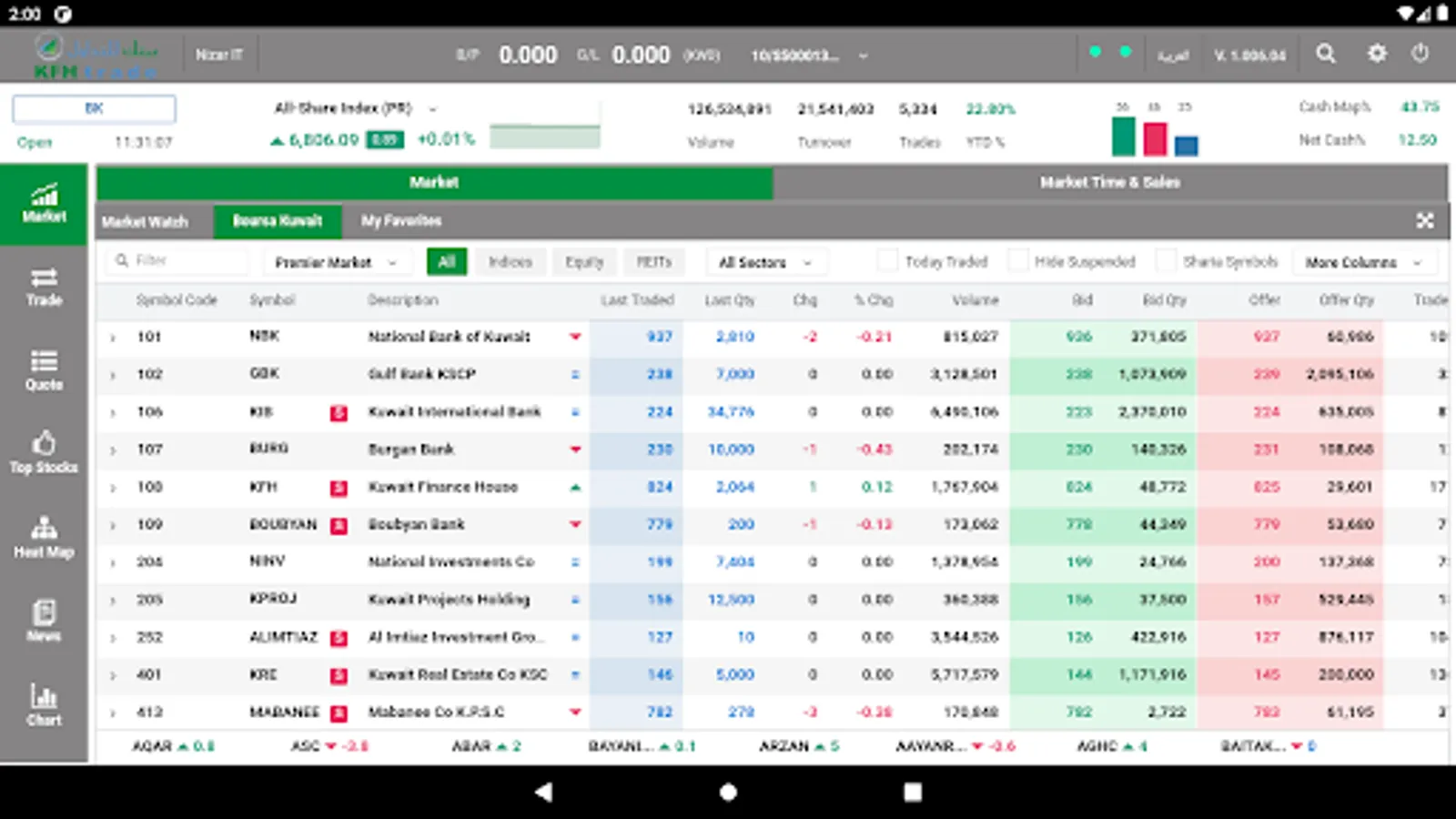Switch to Market Time & Sales tab
1456x819 pixels.
coord(1110,183)
